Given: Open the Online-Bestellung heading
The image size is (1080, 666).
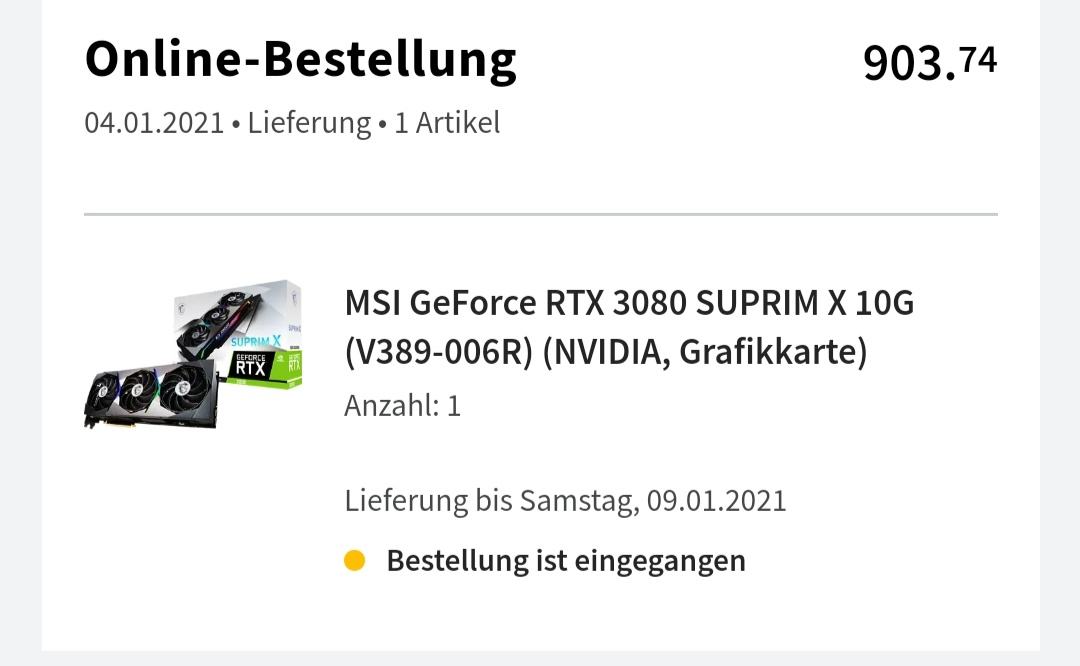Looking at the screenshot, I should pos(300,60).
